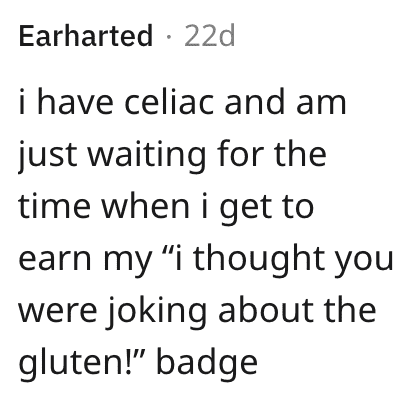
Task: Click the word "when" in the comment
Action: [145, 206]
